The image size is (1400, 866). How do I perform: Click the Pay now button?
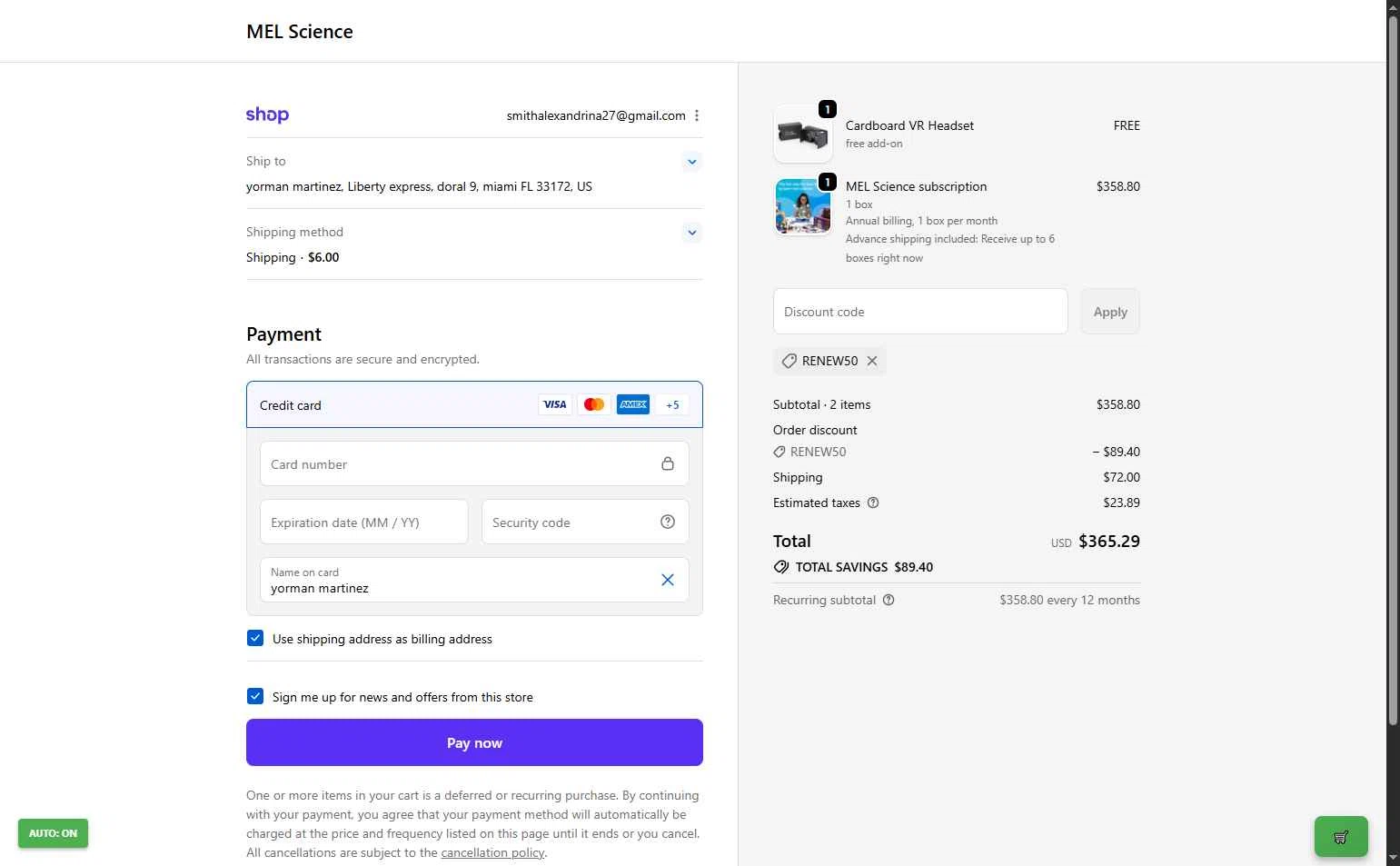tap(474, 742)
